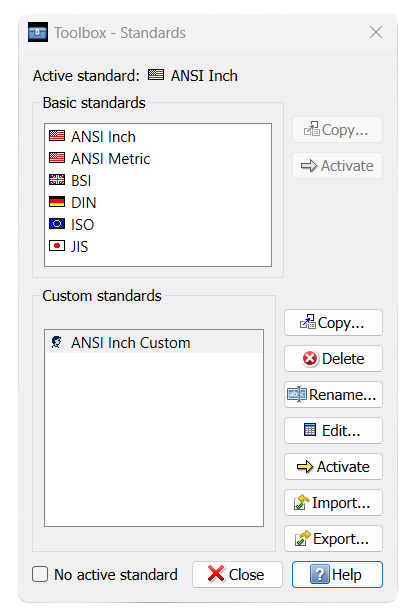Delete the selected custom standard

click(x=333, y=358)
